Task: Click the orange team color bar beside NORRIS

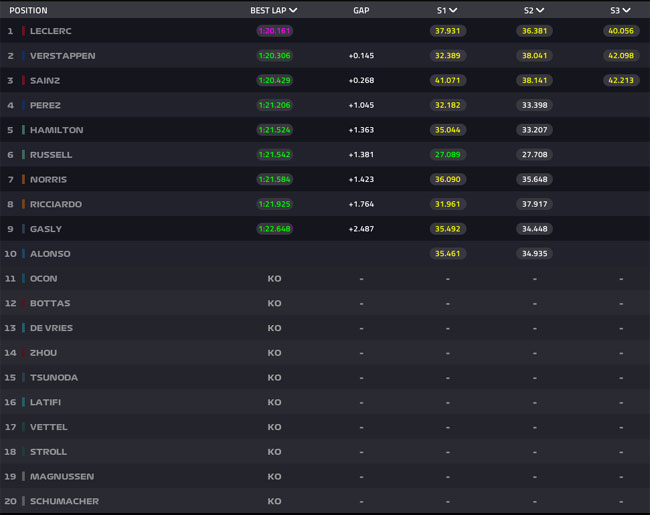Action: pos(23,180)
